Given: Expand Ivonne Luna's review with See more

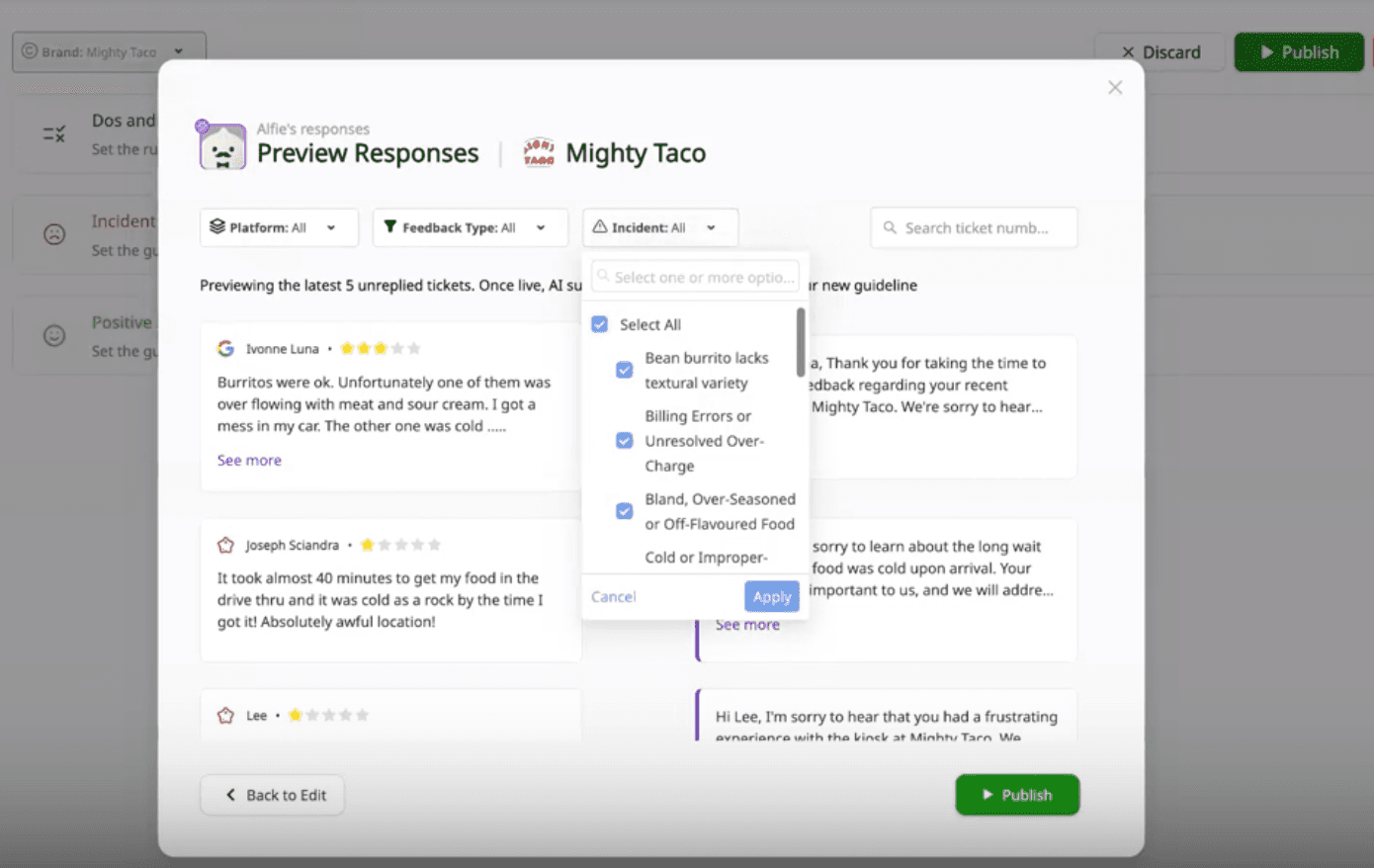Looking at the screenshot, I should point(249,460).
